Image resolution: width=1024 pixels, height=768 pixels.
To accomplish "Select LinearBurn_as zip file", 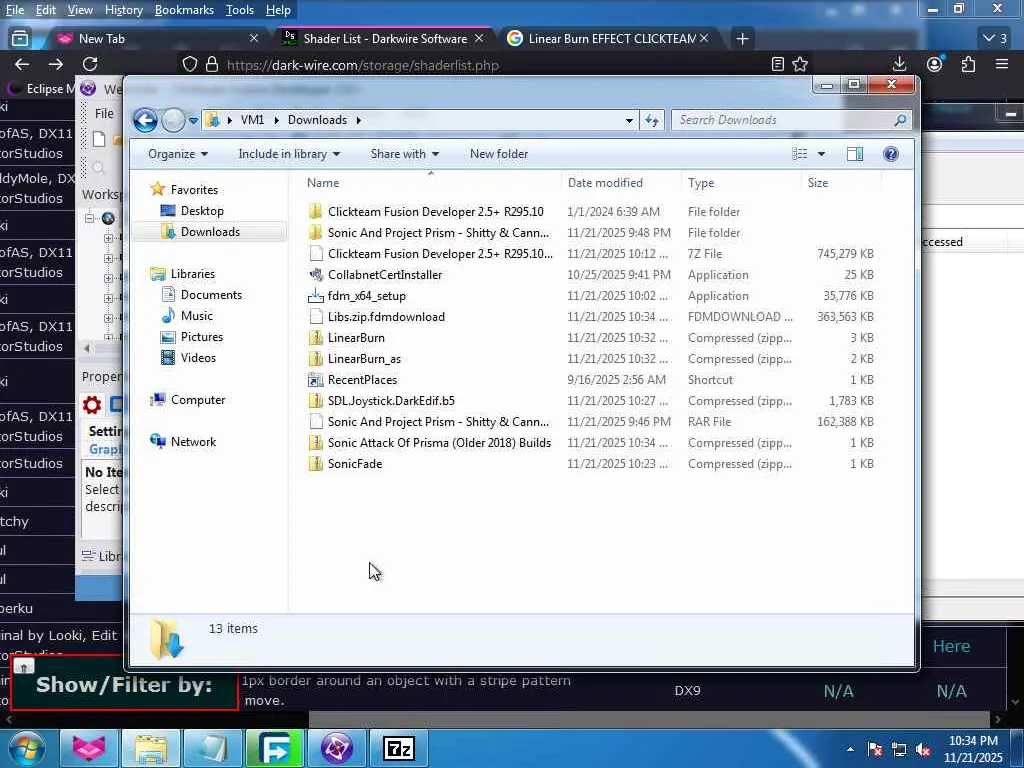I will point(364,359).
